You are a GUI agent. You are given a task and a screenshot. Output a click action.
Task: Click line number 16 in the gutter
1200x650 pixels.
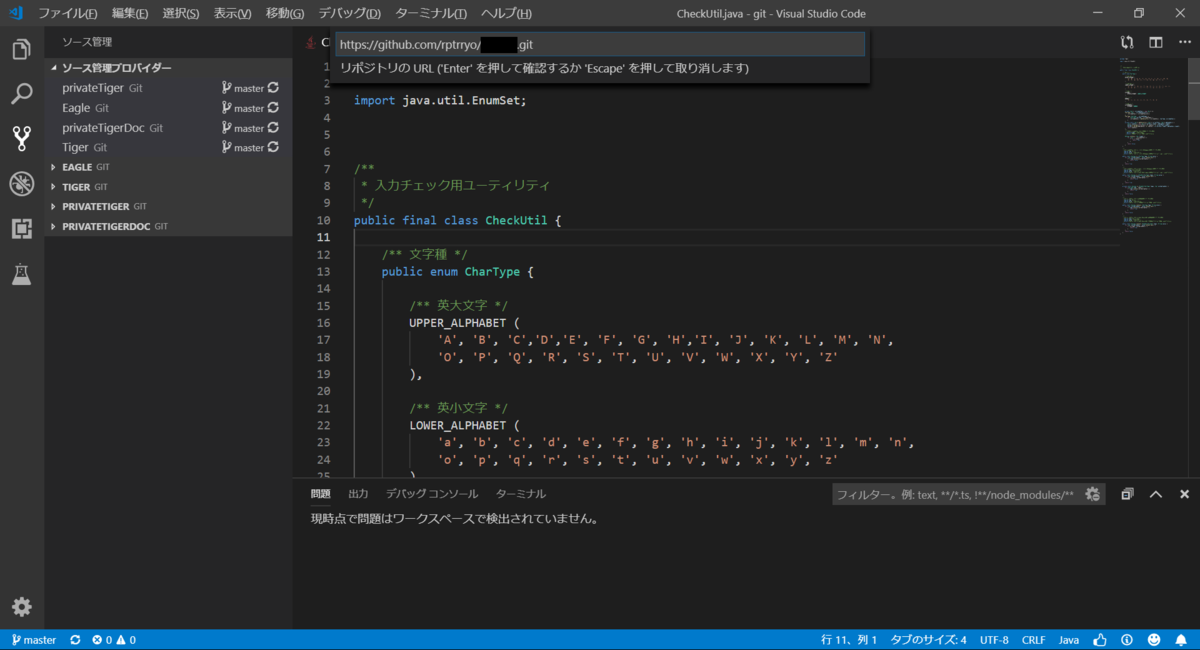point(323,323)
